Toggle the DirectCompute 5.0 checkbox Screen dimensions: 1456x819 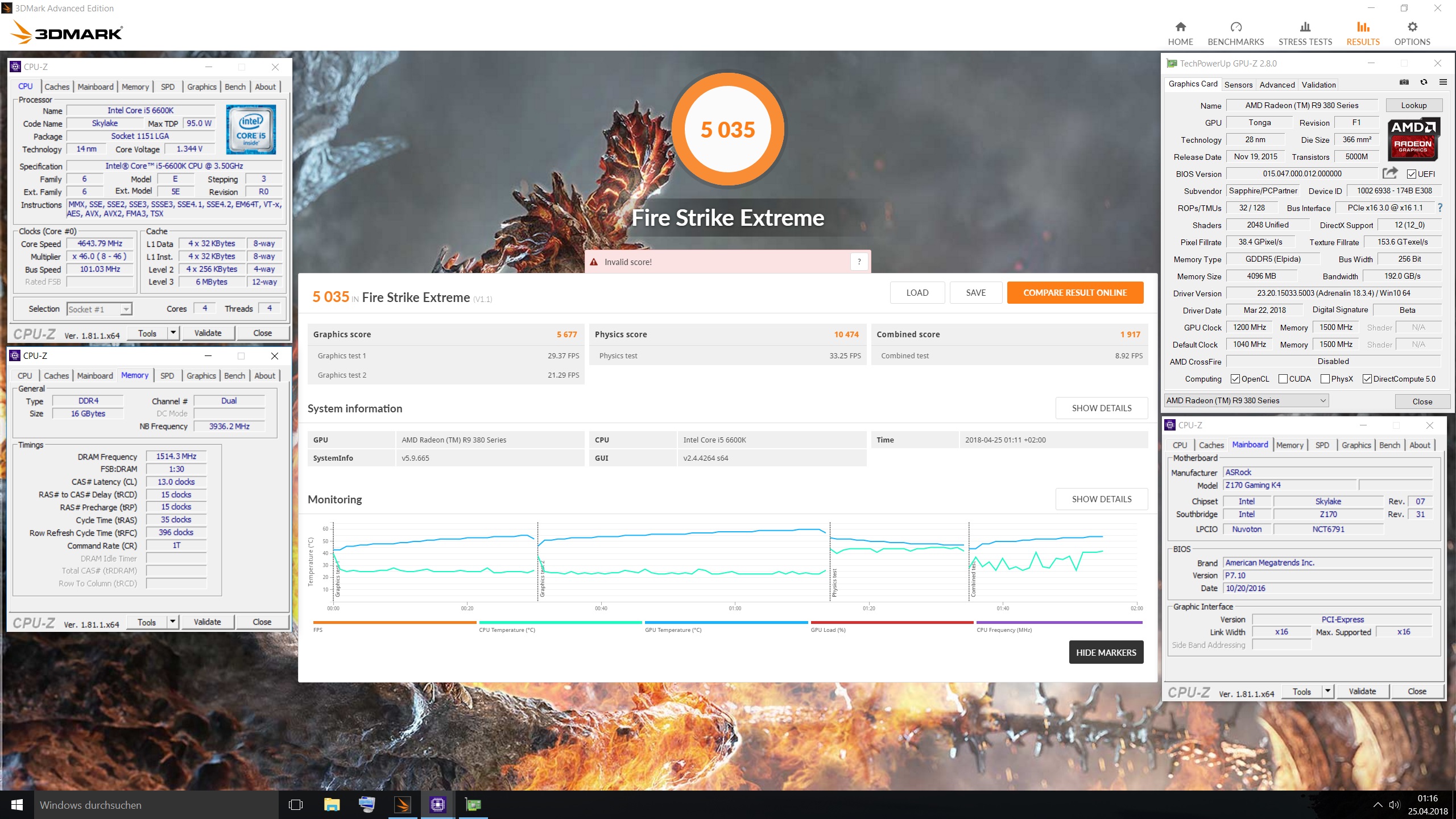click(1367, 379)
